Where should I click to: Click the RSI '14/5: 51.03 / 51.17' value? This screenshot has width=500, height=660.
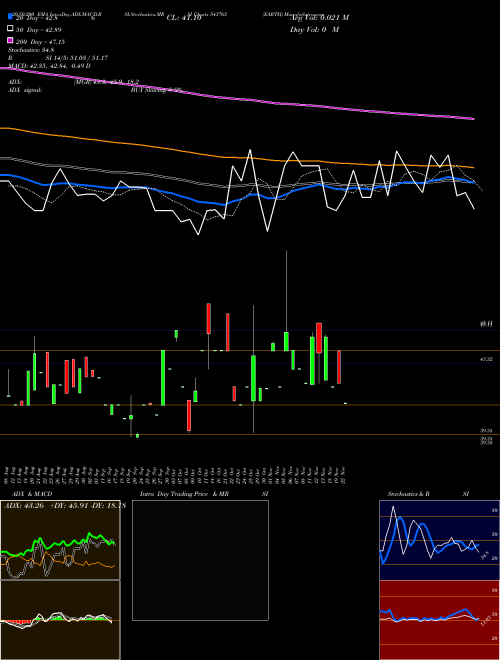pyautogui.click(x=80, y=58)
